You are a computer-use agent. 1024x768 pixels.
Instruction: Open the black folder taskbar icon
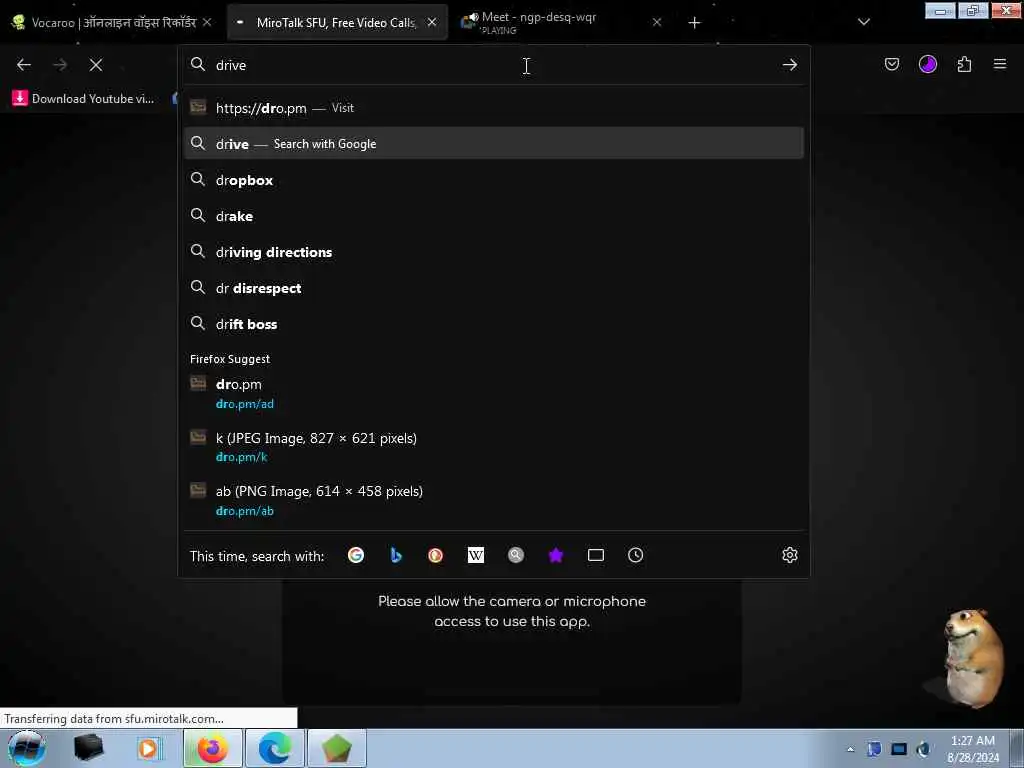tap(89, 748)
